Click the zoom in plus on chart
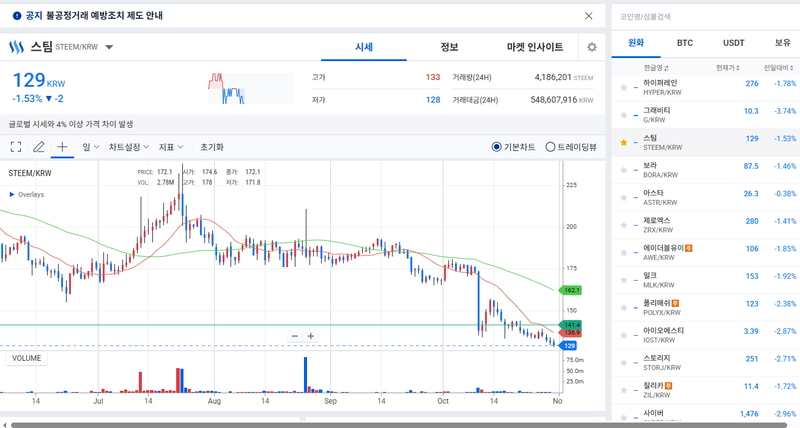Viewport: 800px width, 428px height. [311, 336]
